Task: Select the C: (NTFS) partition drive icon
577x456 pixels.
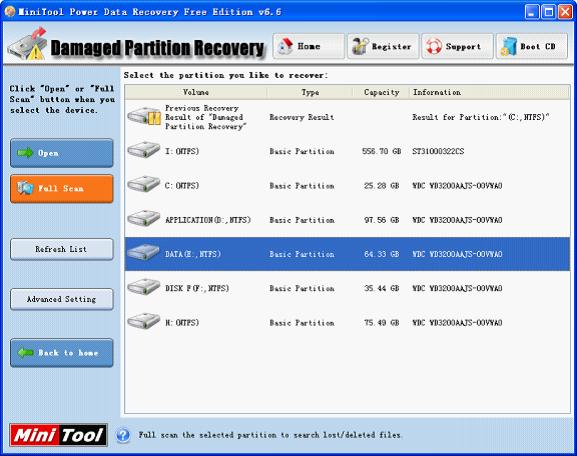Action: (x=144, y=184)
